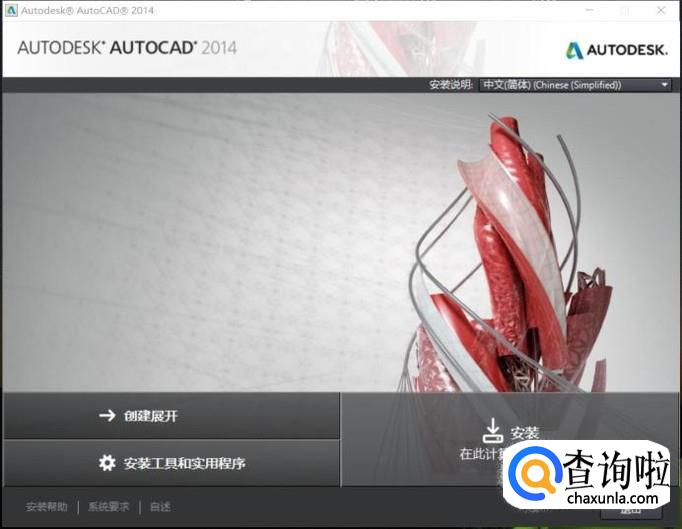Click the 创建展开 button
The image size is (682, 529).
pos(172,416)
